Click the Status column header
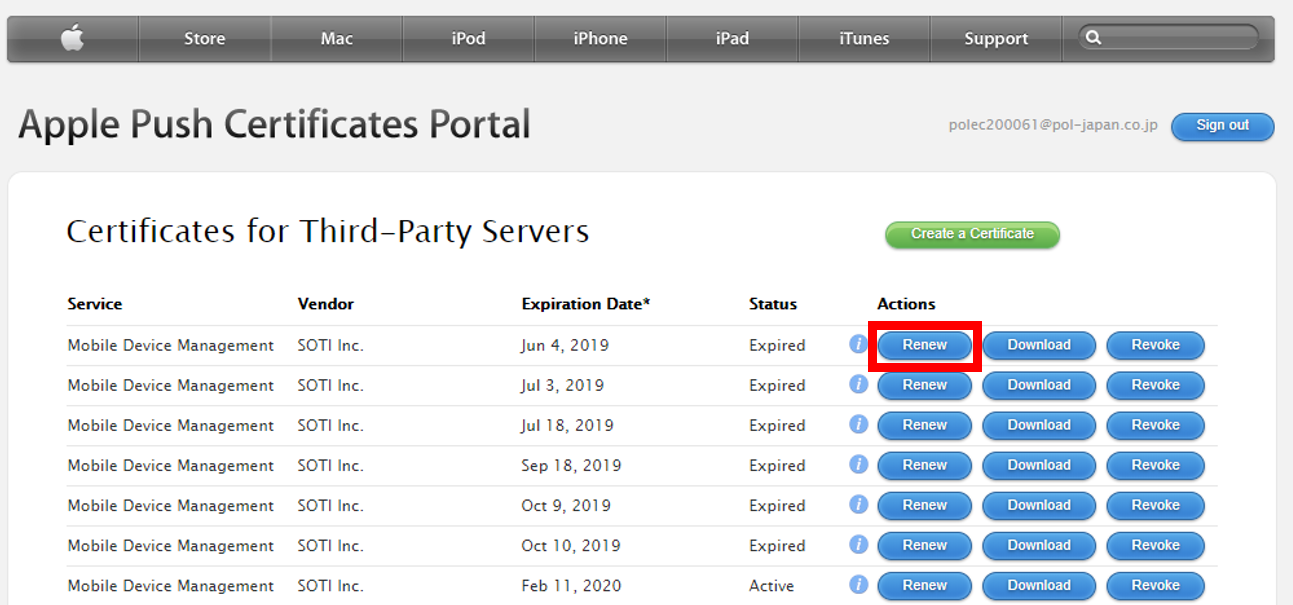 [x=773, y=304]
